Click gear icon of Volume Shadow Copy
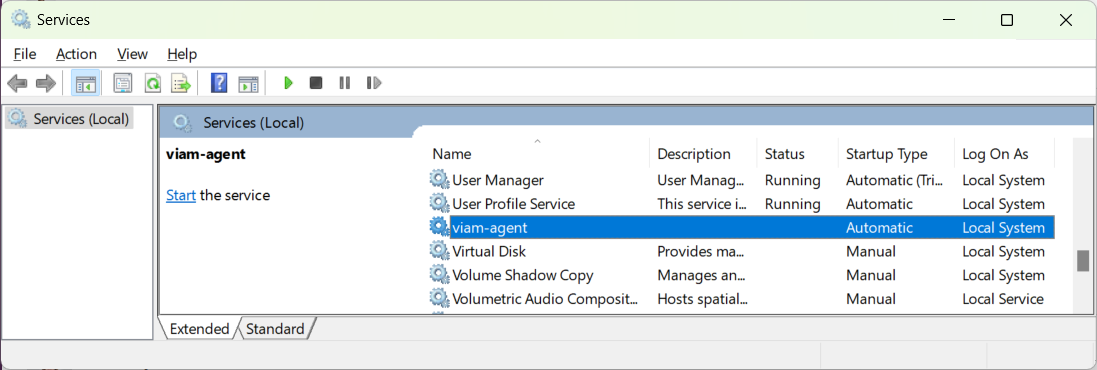This screenshot has width=1097, height=370. pyautogui.click(x=439, y=275)
